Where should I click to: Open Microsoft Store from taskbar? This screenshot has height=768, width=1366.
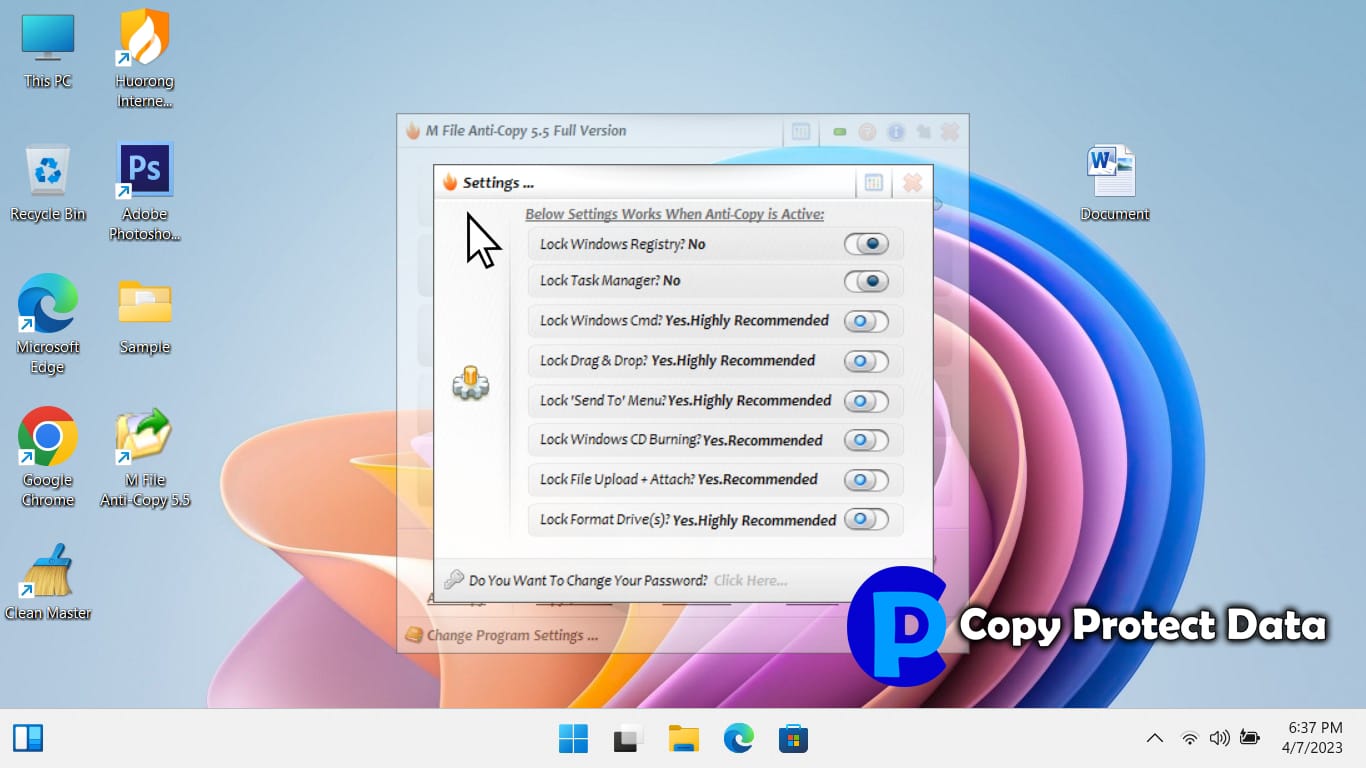[793, 739]
